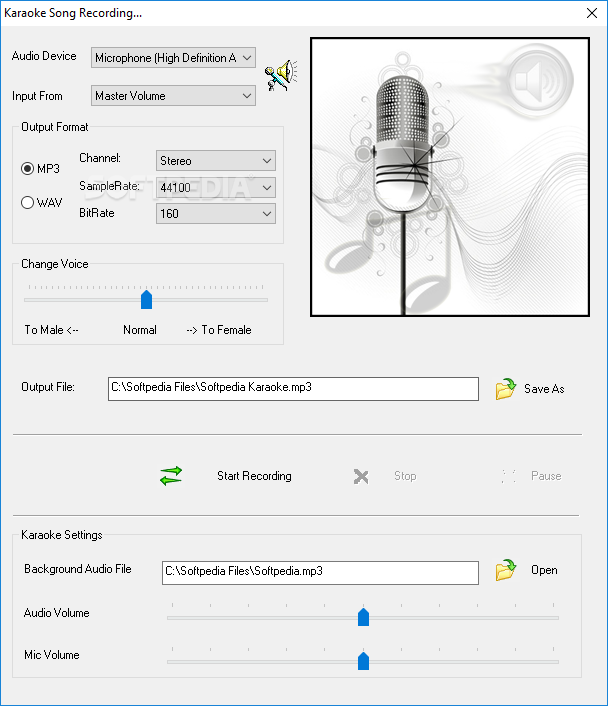Screen dimensions: 608x706
Task: Open the Input From dropdown
Action: (173, 95)
